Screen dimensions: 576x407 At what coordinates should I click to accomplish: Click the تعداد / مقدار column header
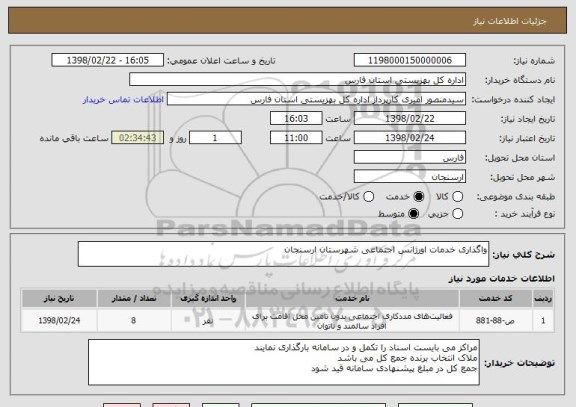tap(134, 299)
